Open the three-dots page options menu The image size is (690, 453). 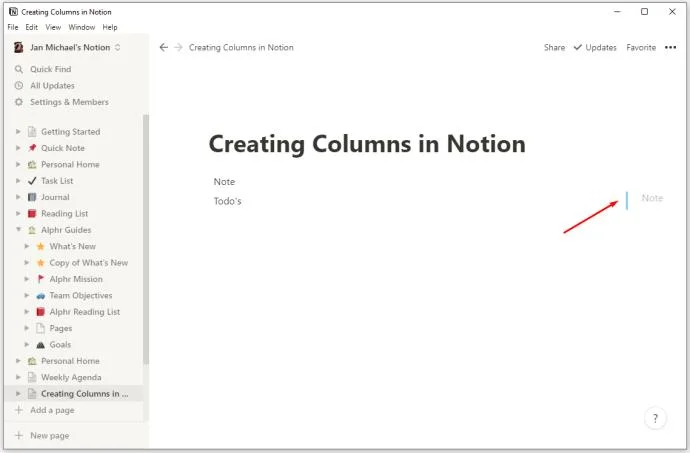click(x=670, y=47)
